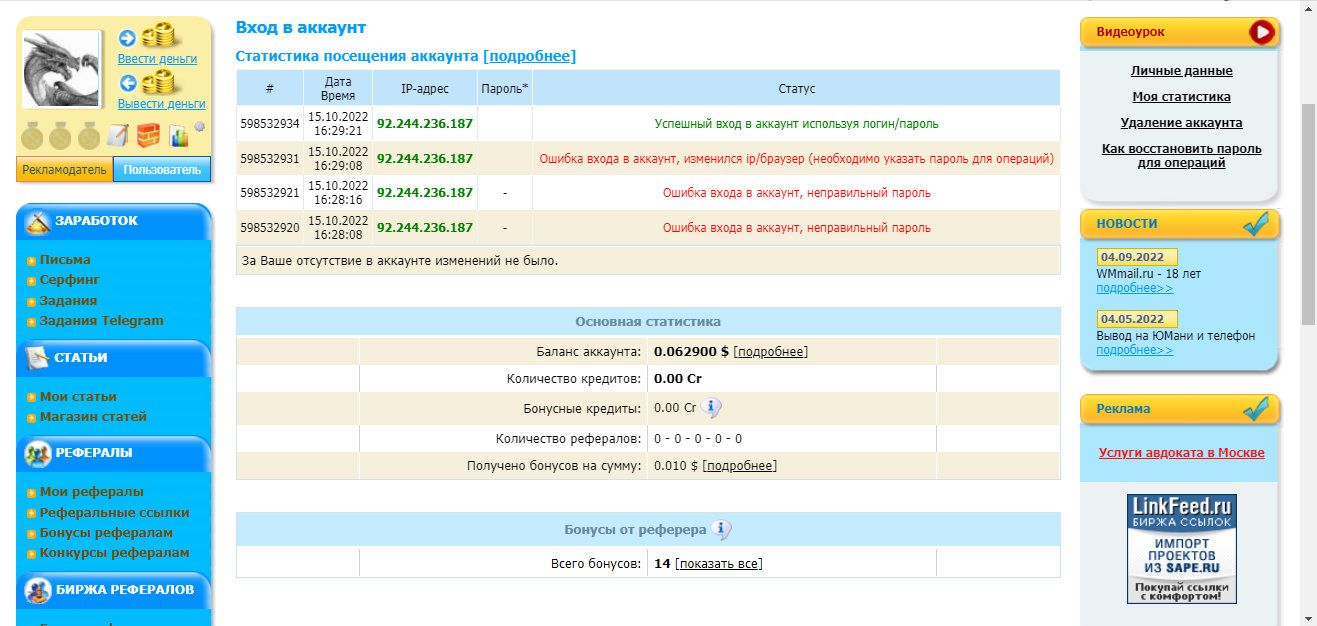This screenshot has width=1317, height=626.
Task: Switch to the Рекламодатель tab
Action: tap(65, 170)
